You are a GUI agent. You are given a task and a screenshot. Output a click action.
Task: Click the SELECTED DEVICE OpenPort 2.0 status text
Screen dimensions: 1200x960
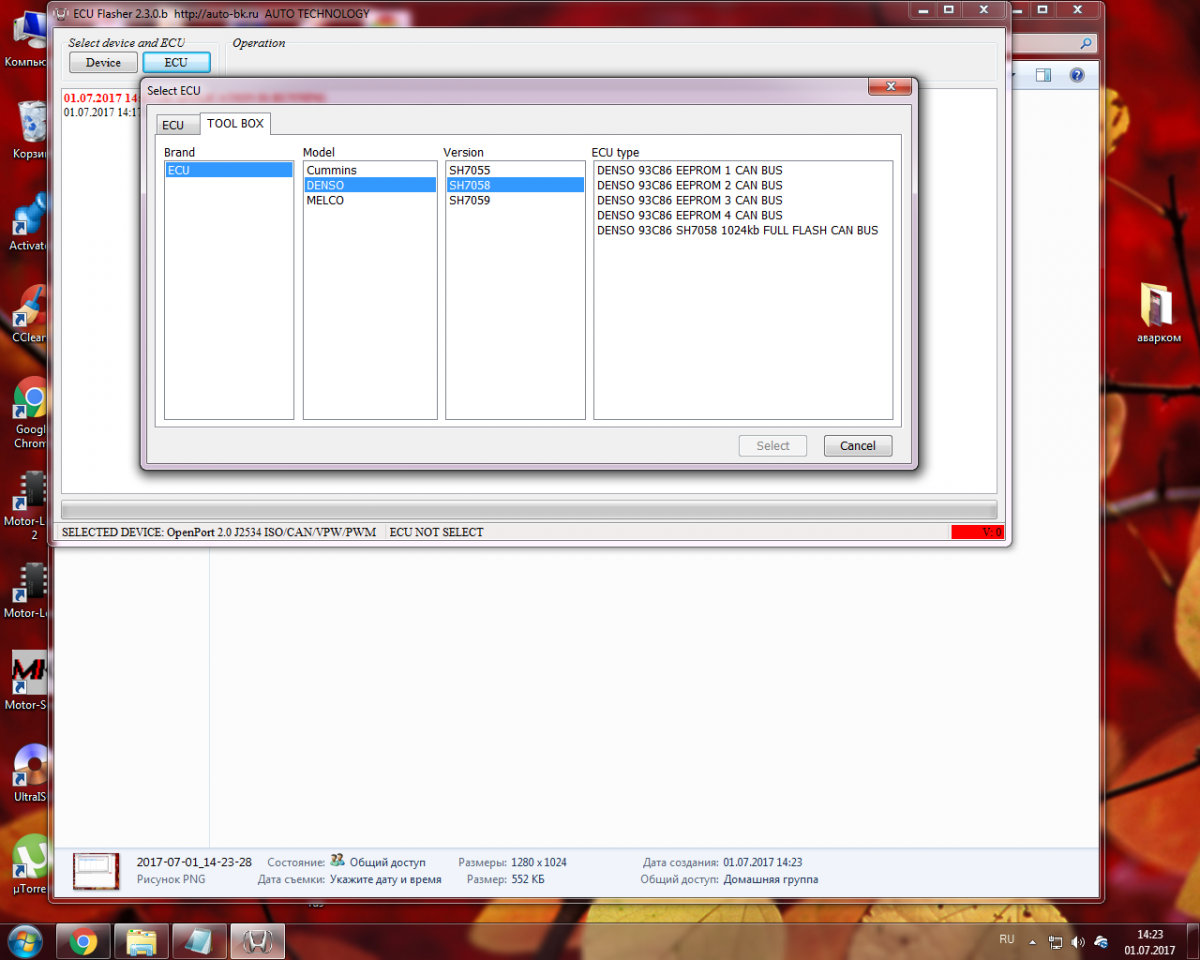pos(219,532)
